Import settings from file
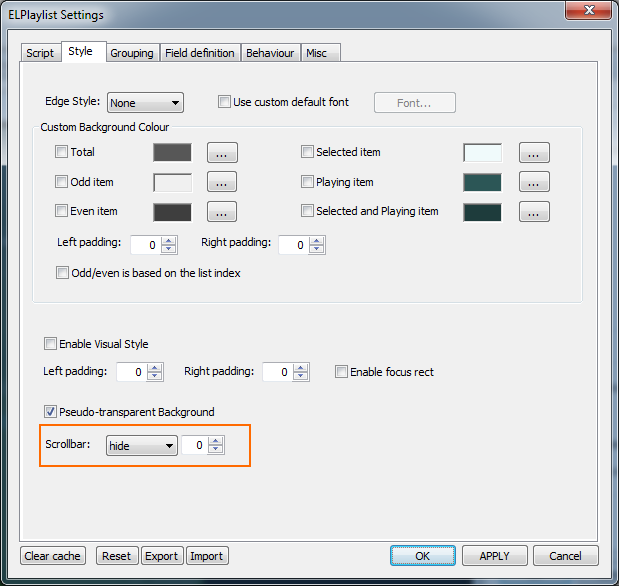The image size is (619, 586). click(207, 556)
